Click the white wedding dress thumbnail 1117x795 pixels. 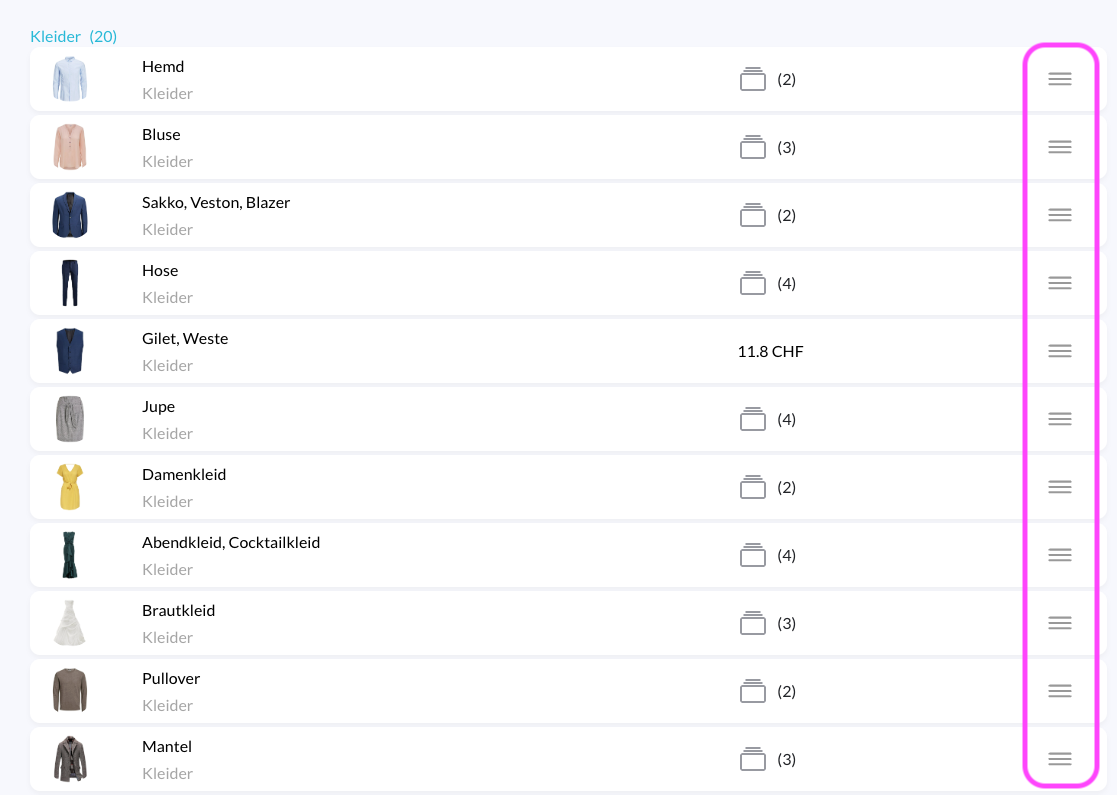(70, 623)
